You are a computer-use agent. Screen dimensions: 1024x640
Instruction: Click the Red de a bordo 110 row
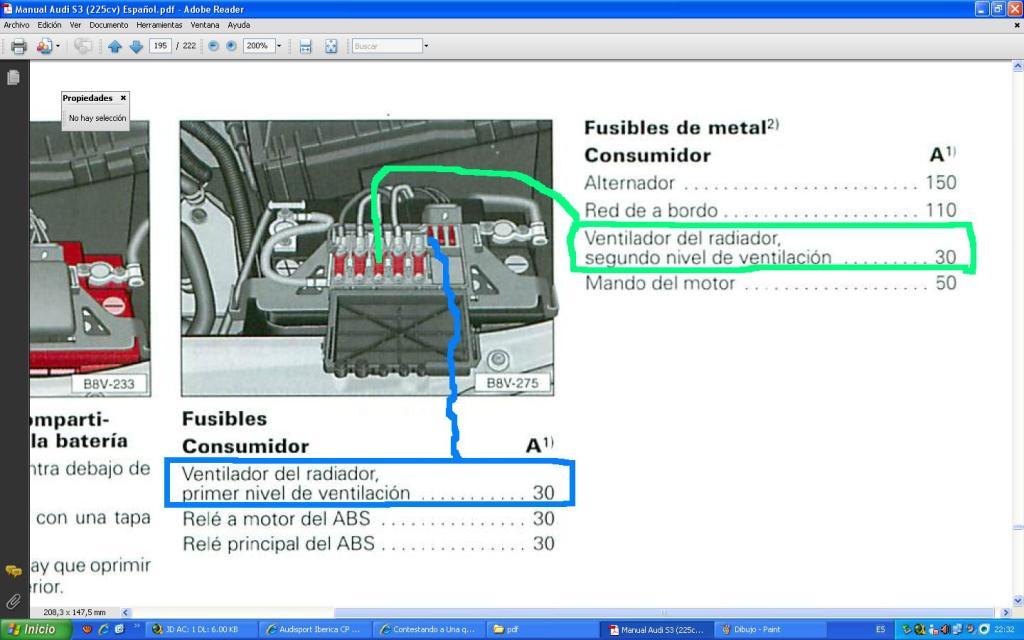tap(771, 210)
